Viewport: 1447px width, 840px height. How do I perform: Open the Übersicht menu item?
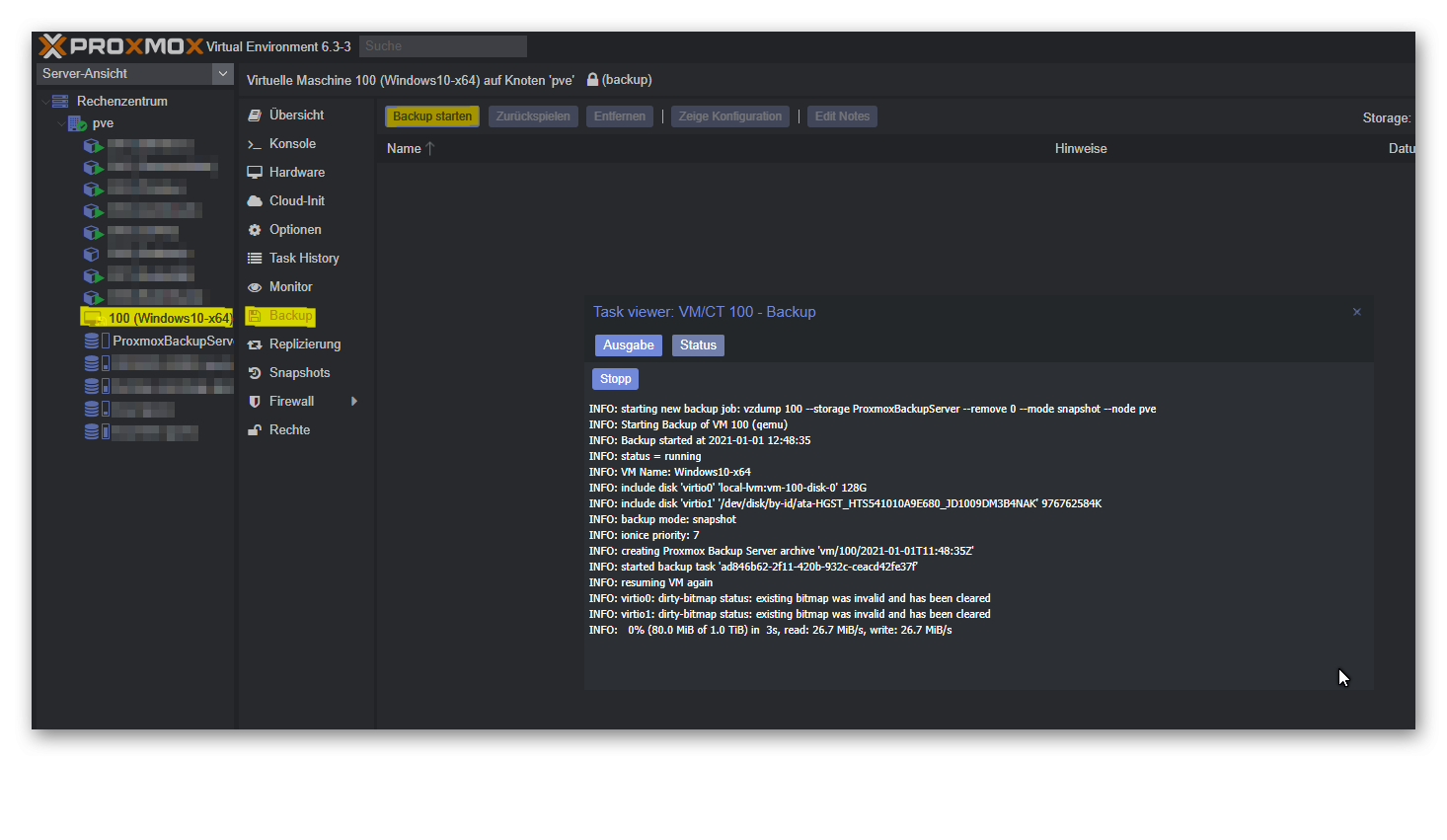point(296,115)
